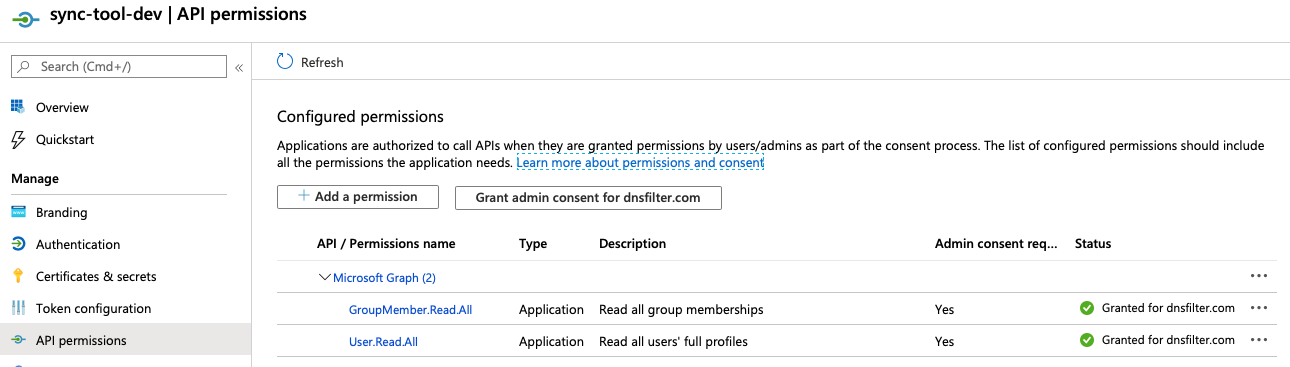Click the Configured permissions heading
1290x367 pixels.
tap(360, 117)
